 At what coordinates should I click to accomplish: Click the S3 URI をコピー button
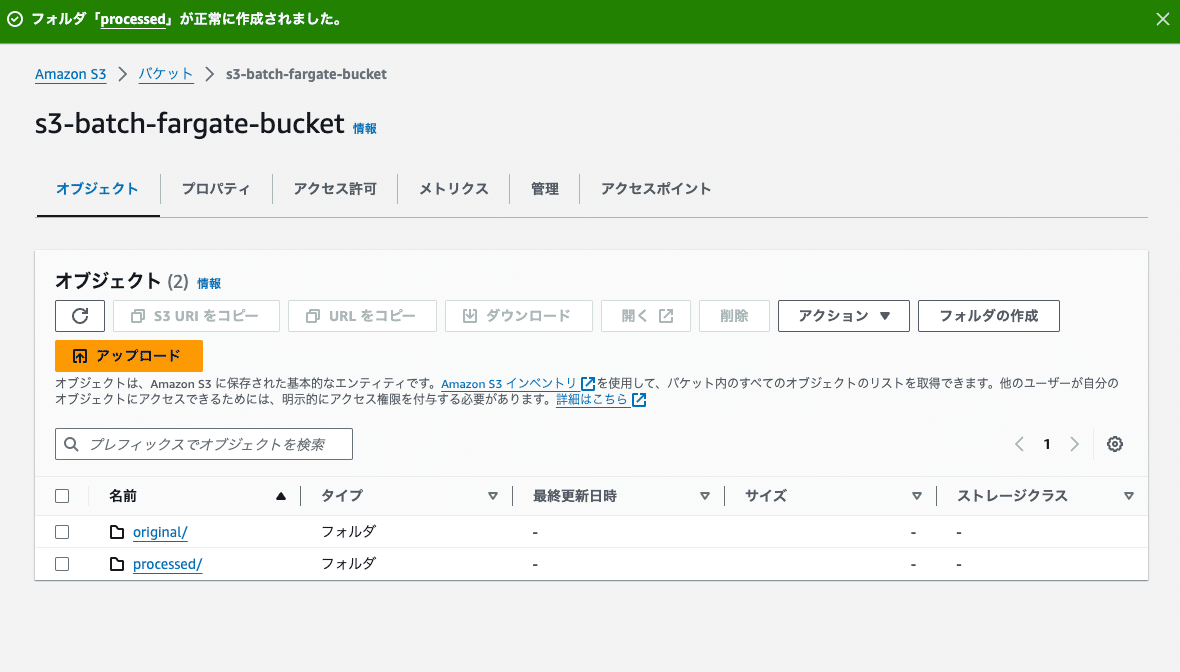196,316
